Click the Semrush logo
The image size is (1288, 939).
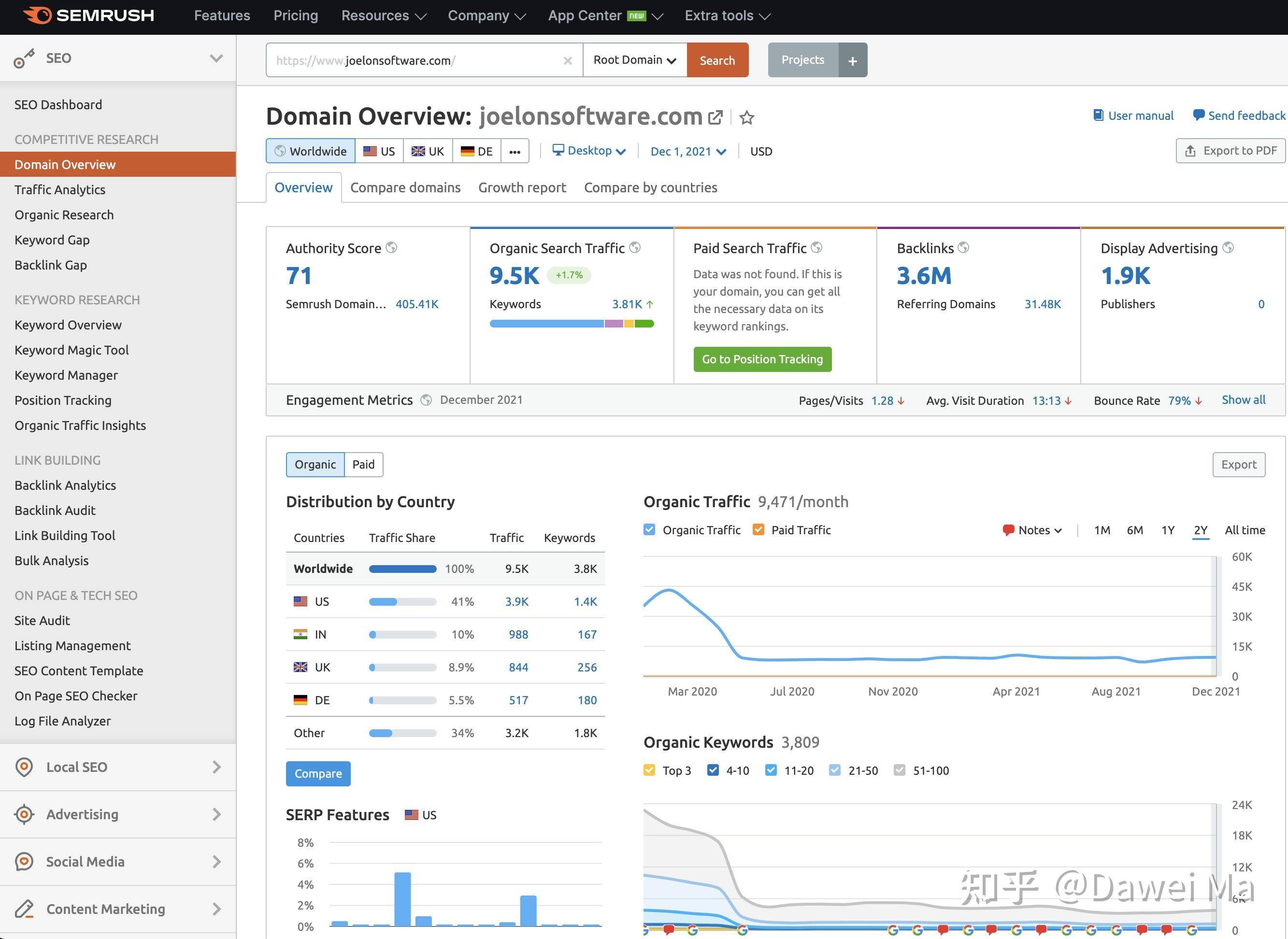(x=88, y=15)
